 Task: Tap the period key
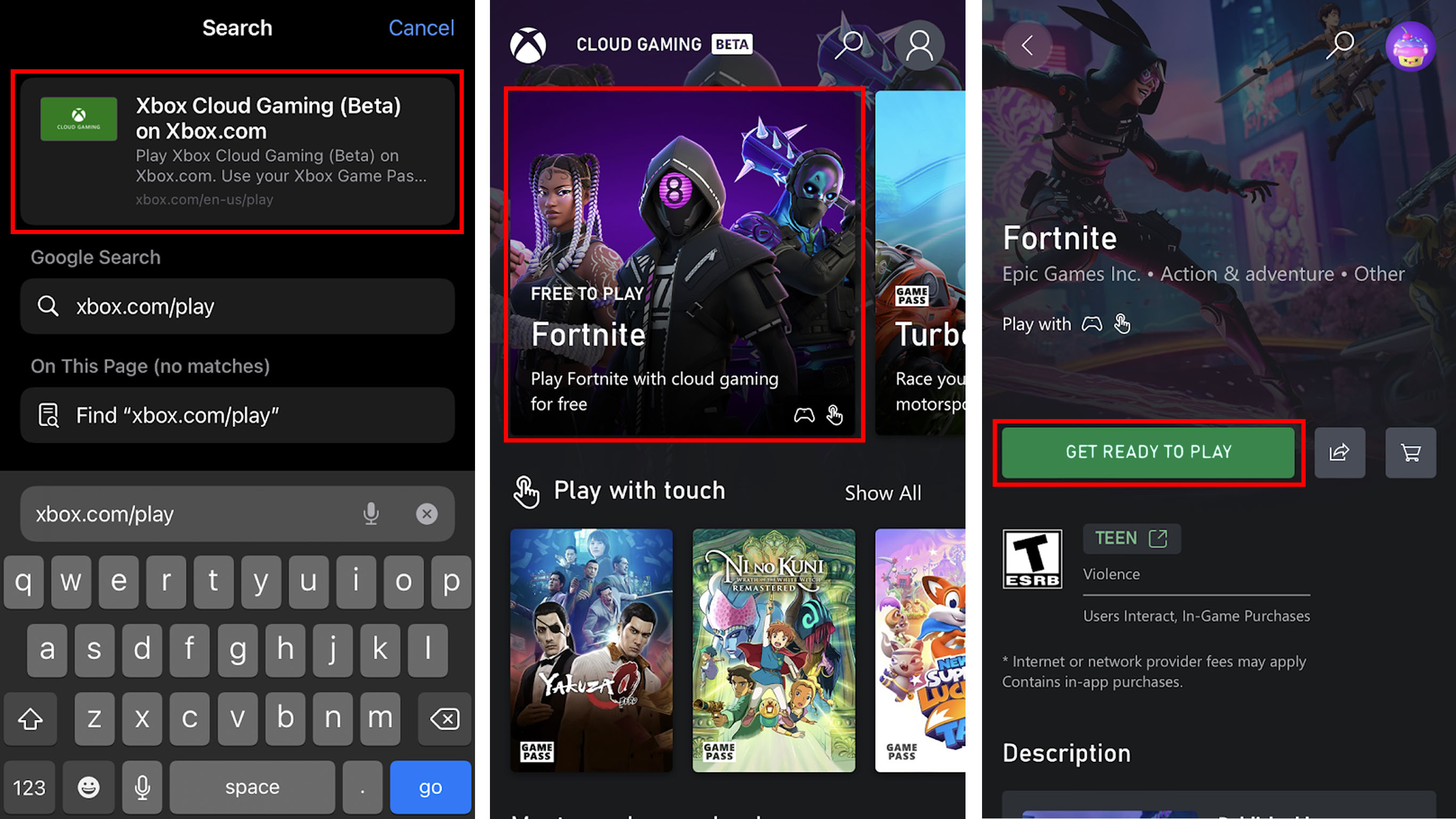click(363, 787)
